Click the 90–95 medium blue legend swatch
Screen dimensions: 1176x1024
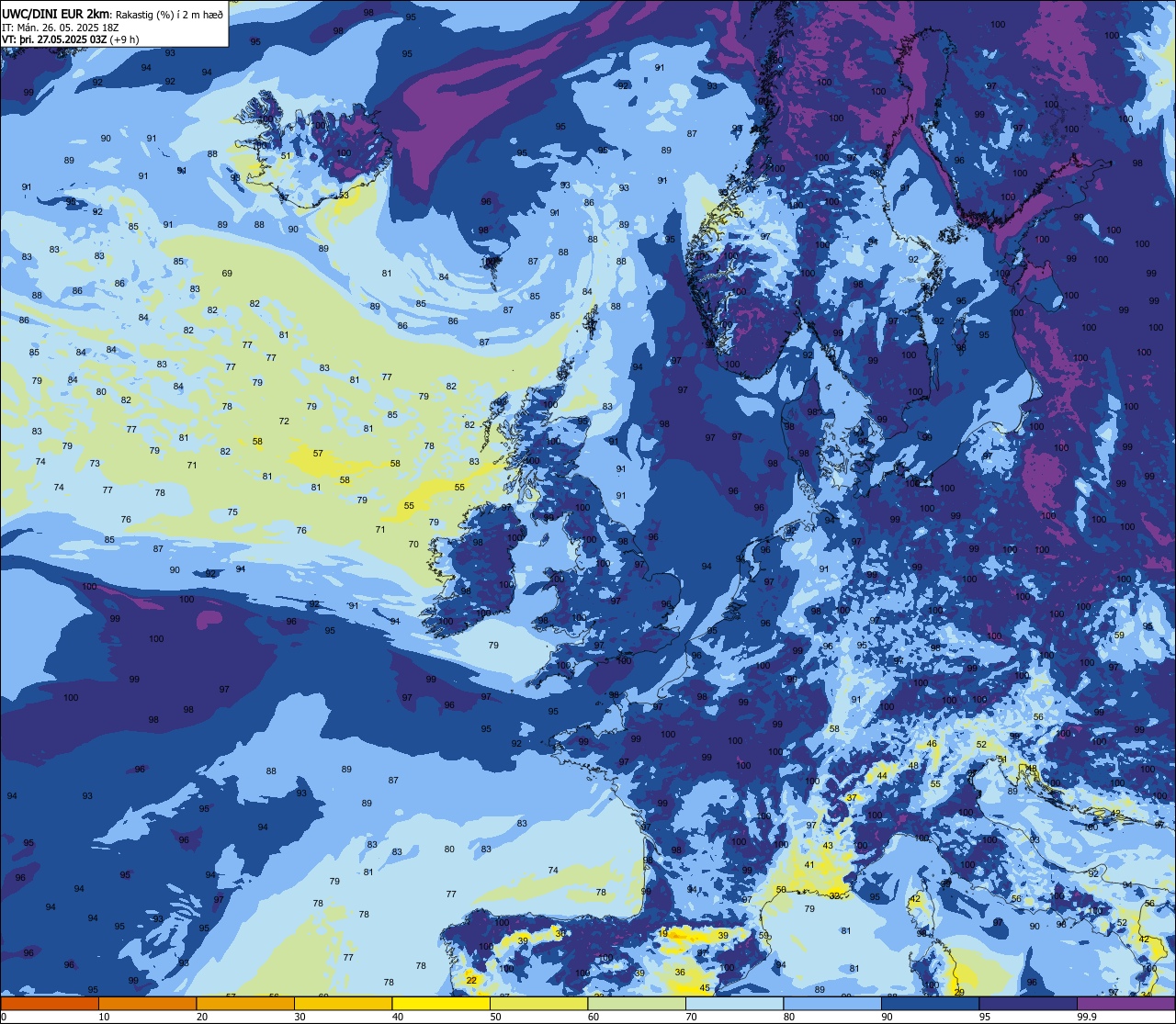tap(930, 1003)
